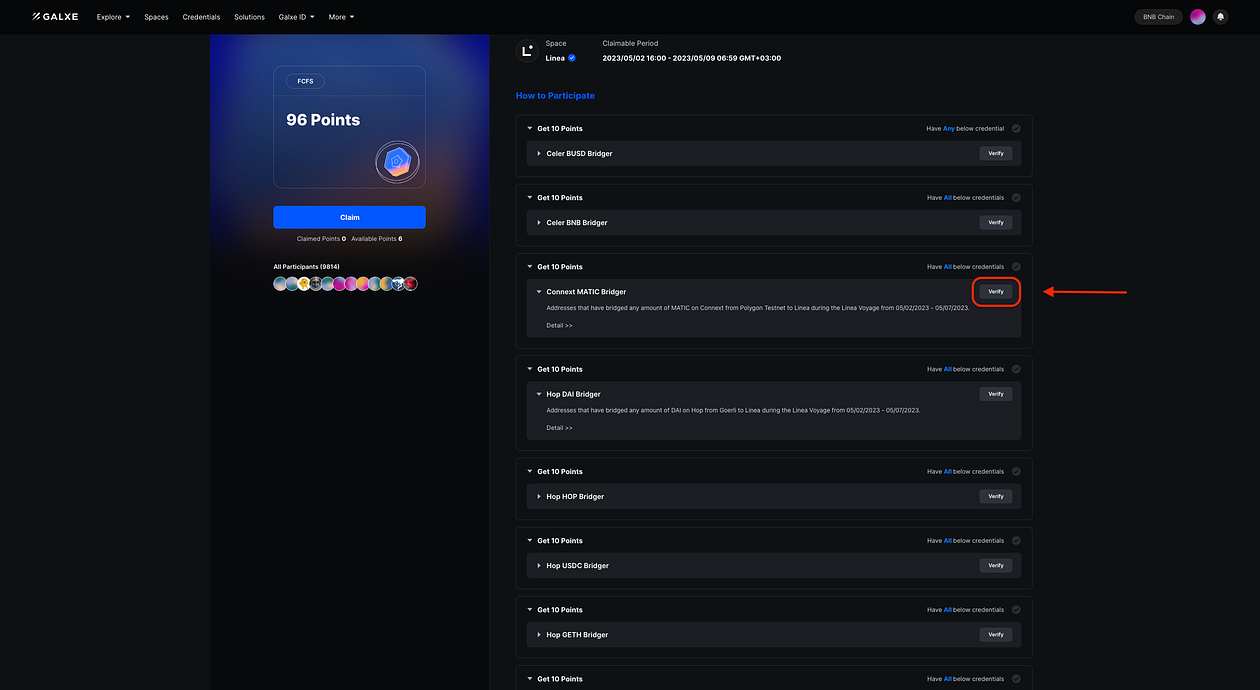The height and width of the screenshot is (690, 1260).
Task: Collapse Get 10 Points group above Celer BNB
Action: (530, 198)
